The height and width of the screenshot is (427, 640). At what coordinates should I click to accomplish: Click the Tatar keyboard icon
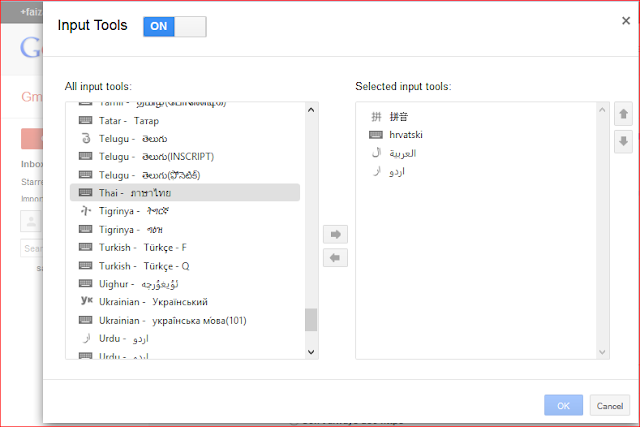point(86,120)
